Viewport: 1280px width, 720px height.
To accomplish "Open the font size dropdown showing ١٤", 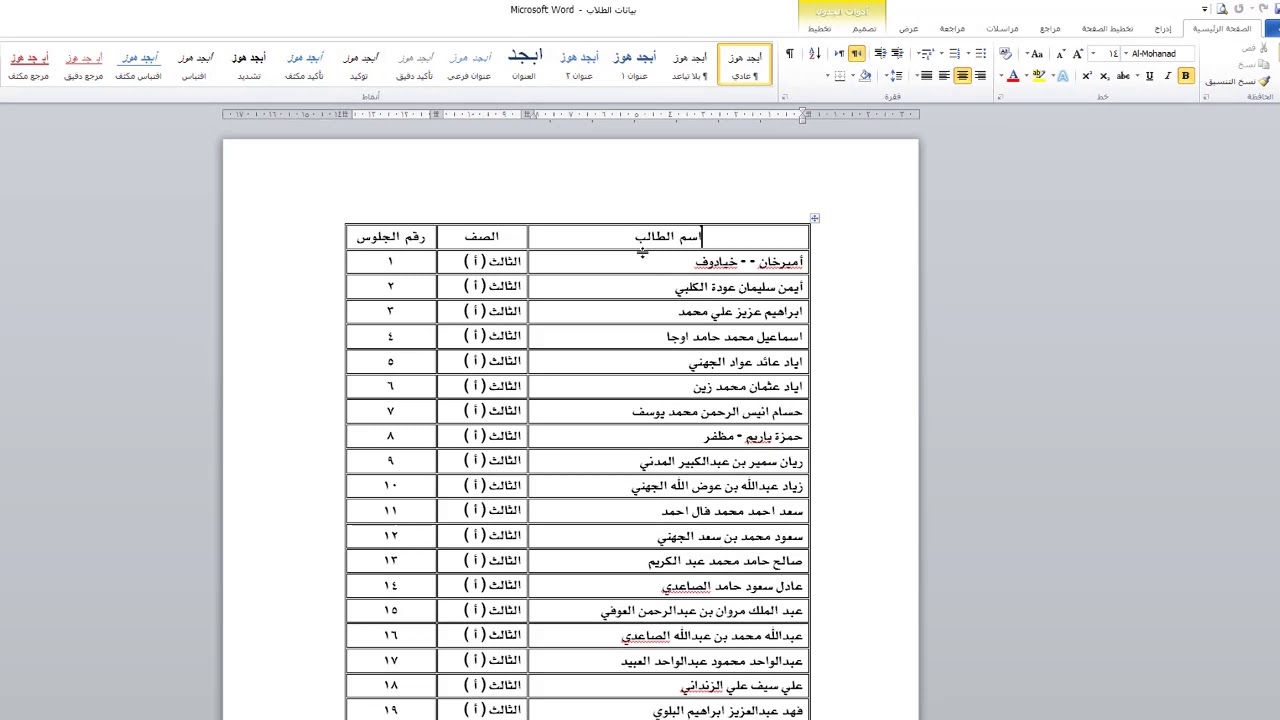I will (x=1093, y=53).
